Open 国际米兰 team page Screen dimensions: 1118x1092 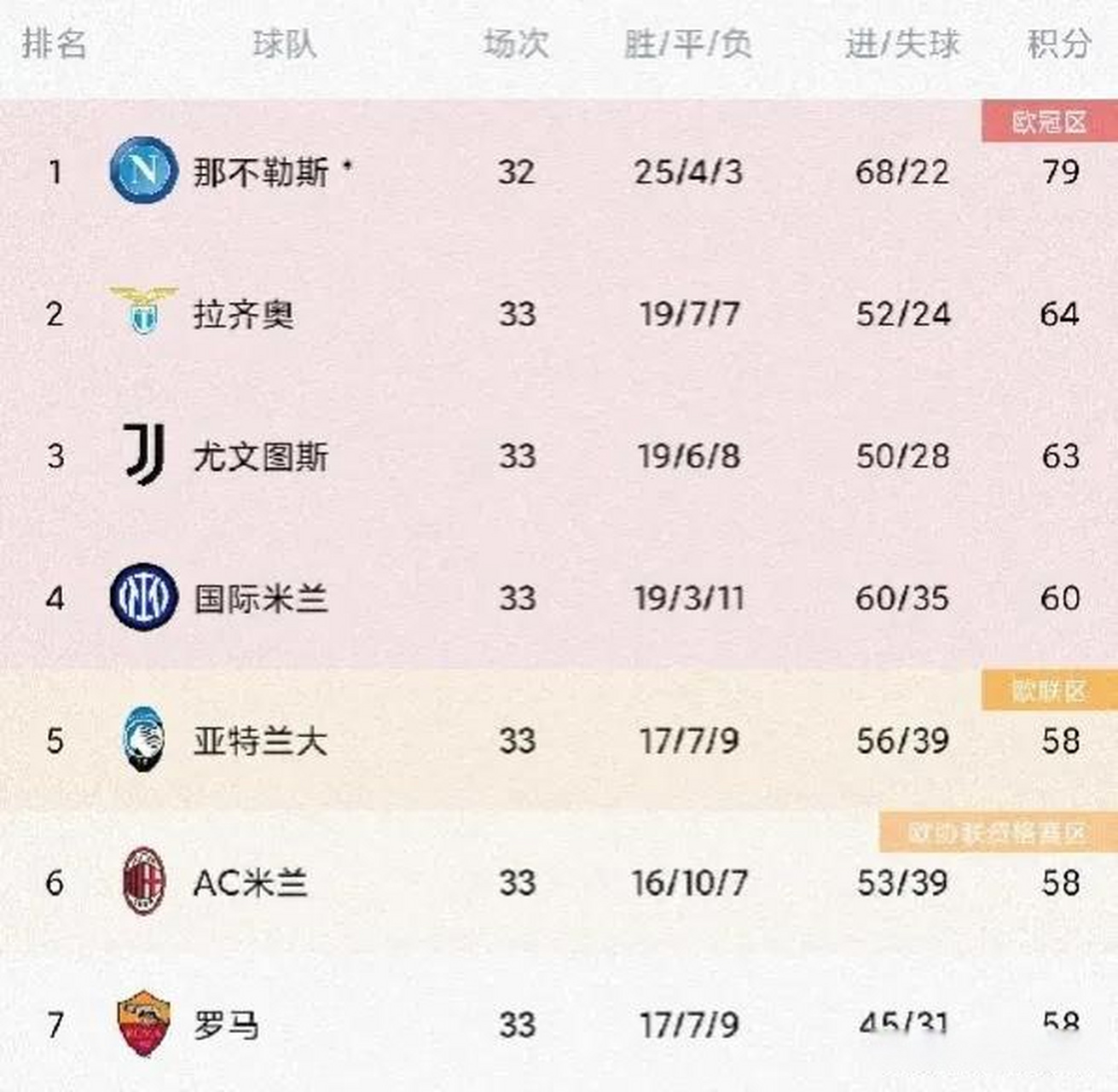pos(260,599)
